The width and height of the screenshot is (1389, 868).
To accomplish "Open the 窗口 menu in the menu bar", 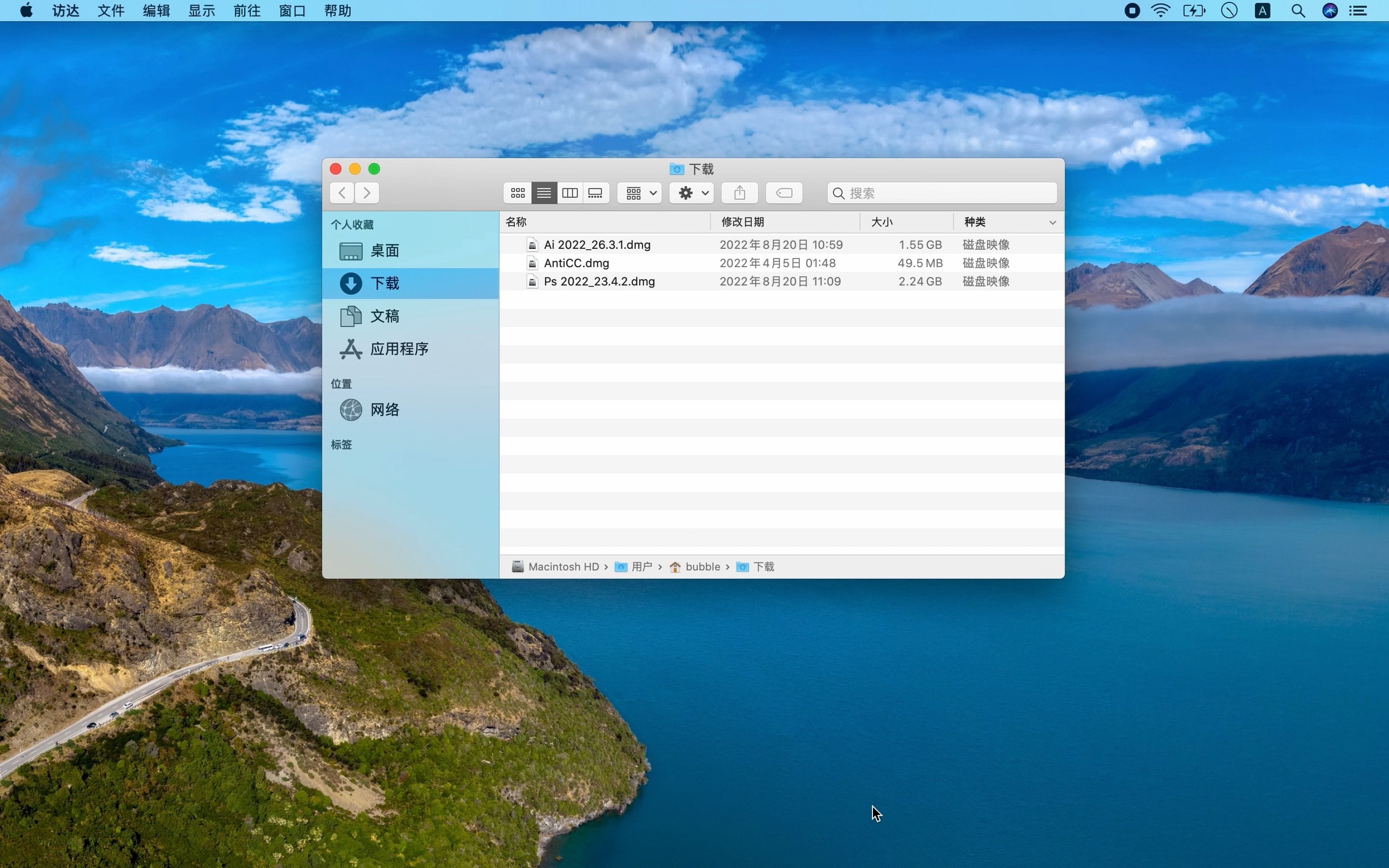I will click(x=292, y=11).
